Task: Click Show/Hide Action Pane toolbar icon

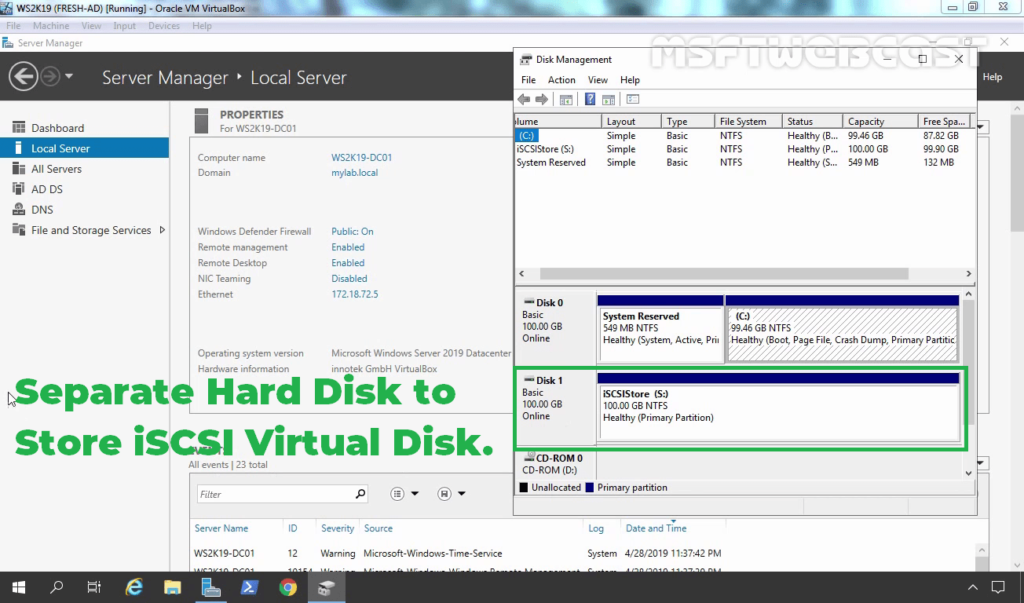Action: (609, 99)
